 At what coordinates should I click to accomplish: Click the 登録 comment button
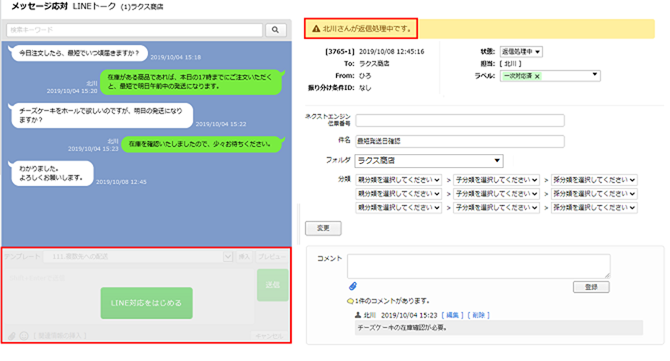(x=591, y=287)
